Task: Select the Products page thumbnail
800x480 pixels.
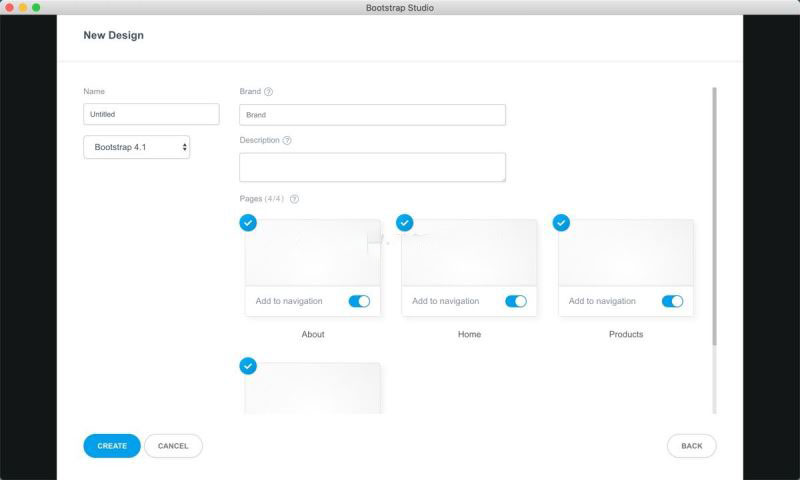Action: pyautogui.click(x=626, y=253)
